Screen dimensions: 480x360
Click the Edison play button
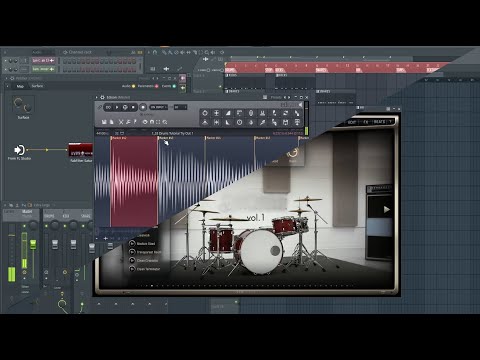(117, 107)
